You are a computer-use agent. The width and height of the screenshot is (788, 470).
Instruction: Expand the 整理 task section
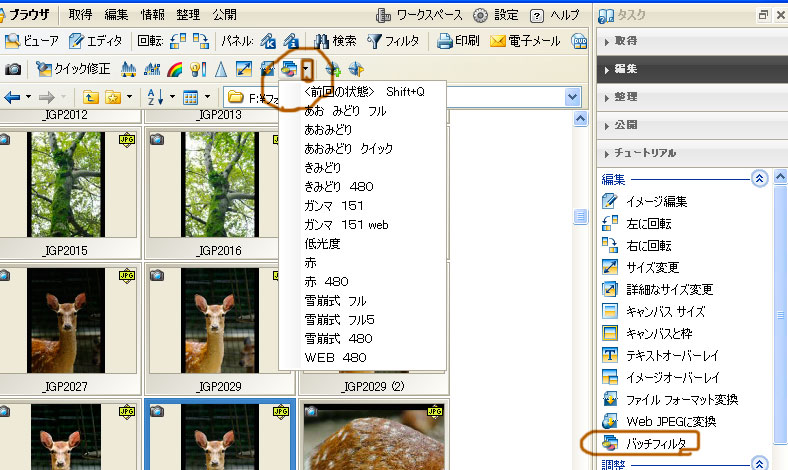[693, 97]
